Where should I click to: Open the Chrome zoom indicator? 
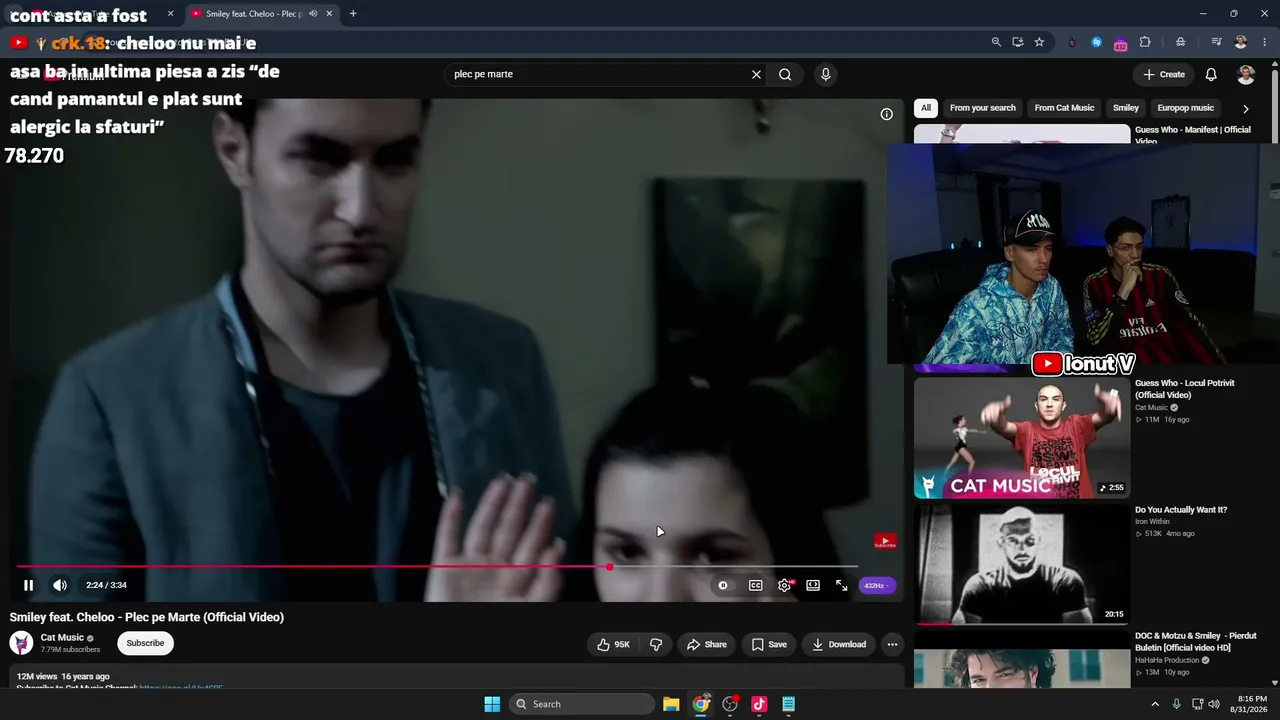point(996,42)
